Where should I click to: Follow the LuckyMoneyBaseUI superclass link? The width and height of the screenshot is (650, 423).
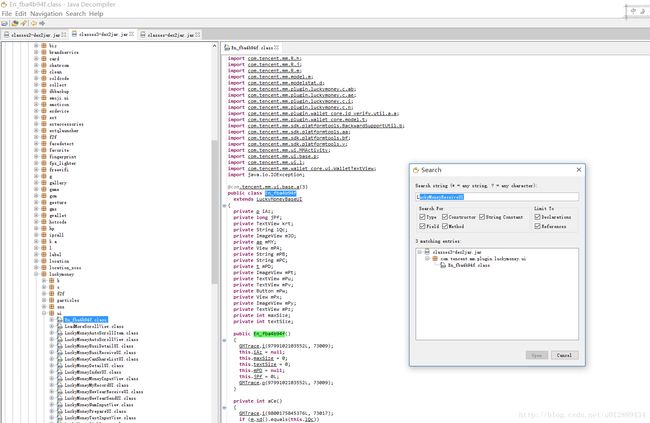click(x=279, y=199)
